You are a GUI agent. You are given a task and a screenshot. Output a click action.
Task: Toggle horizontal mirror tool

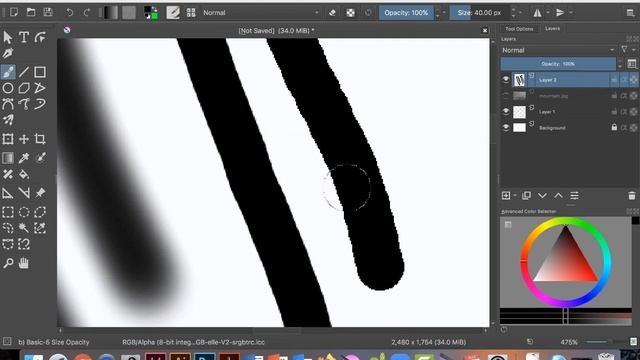tap(538, 13)
